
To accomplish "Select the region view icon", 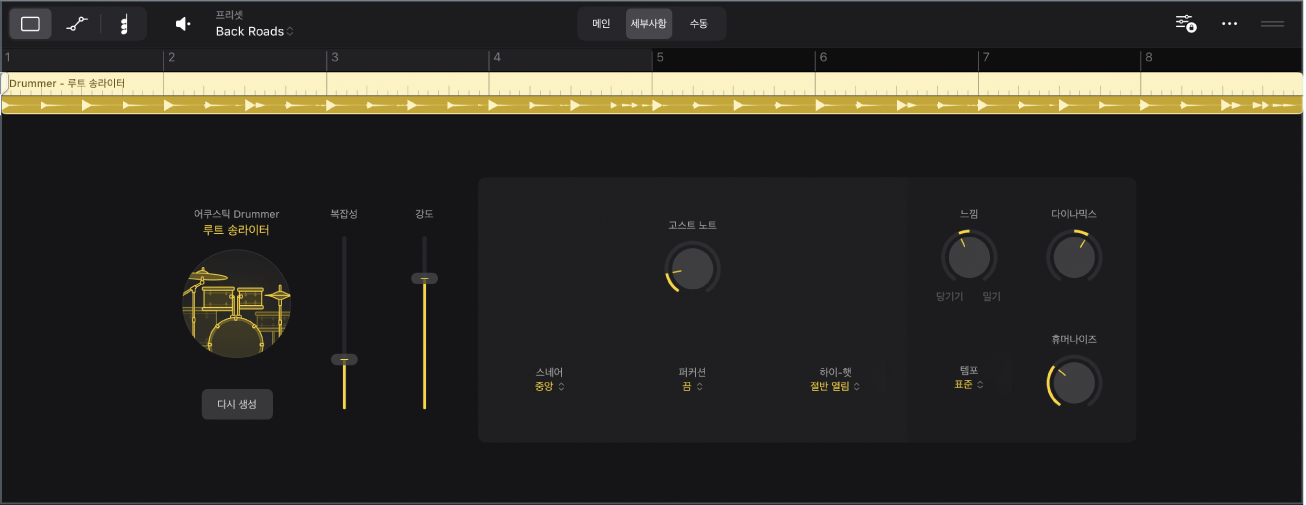I will click(31, 24).
